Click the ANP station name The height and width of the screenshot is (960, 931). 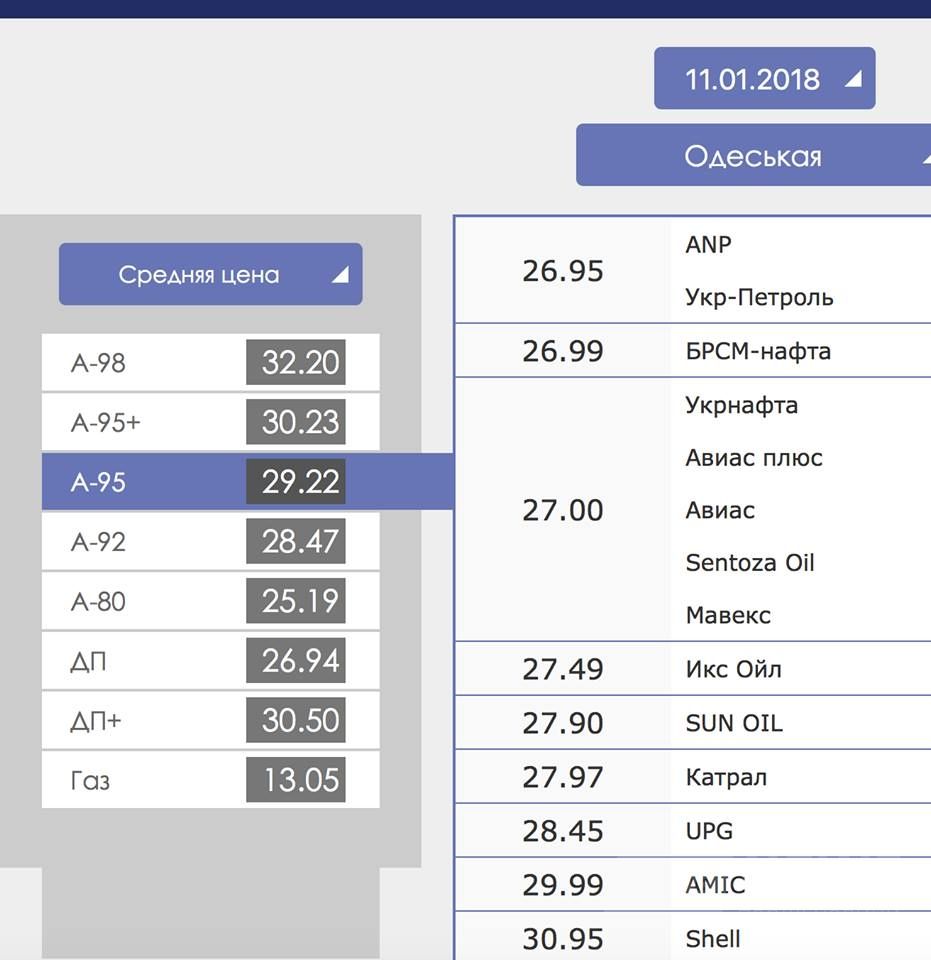(x=708, y=244)
